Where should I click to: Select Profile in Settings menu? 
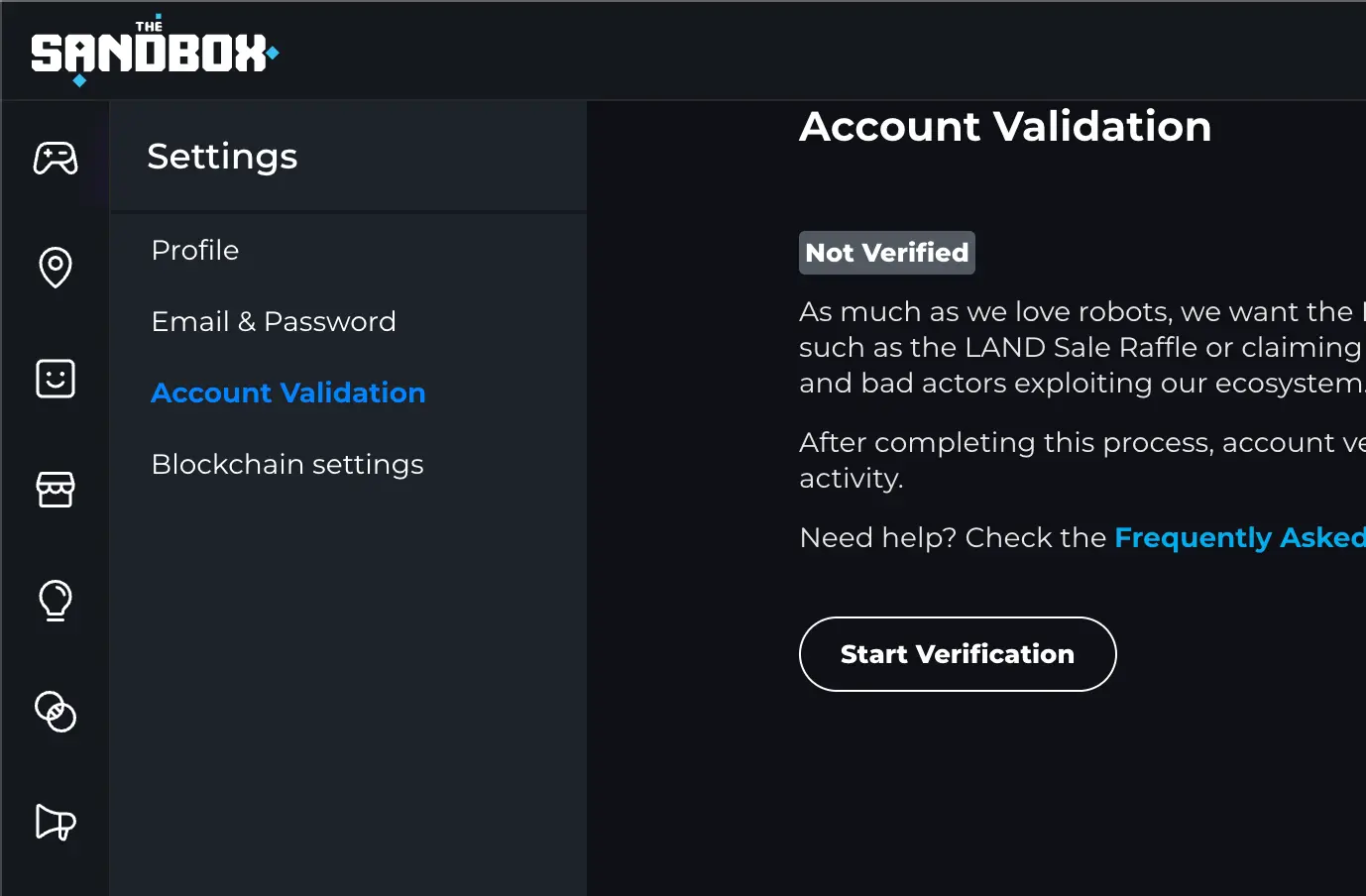pyautogui.click(x=195, y=251)
